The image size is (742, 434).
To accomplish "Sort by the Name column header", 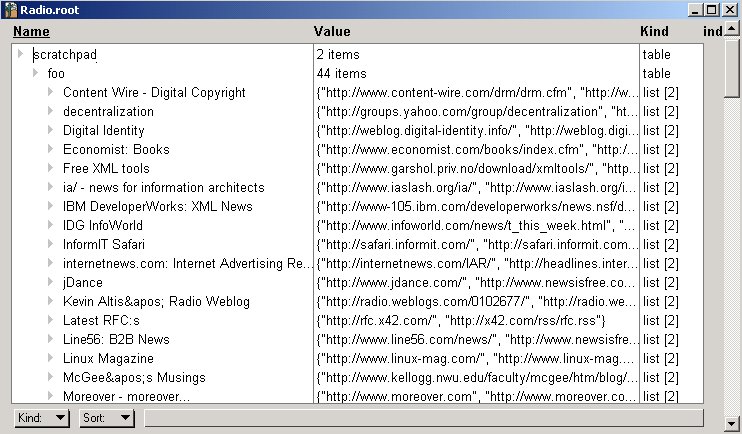I will point(31,31).
